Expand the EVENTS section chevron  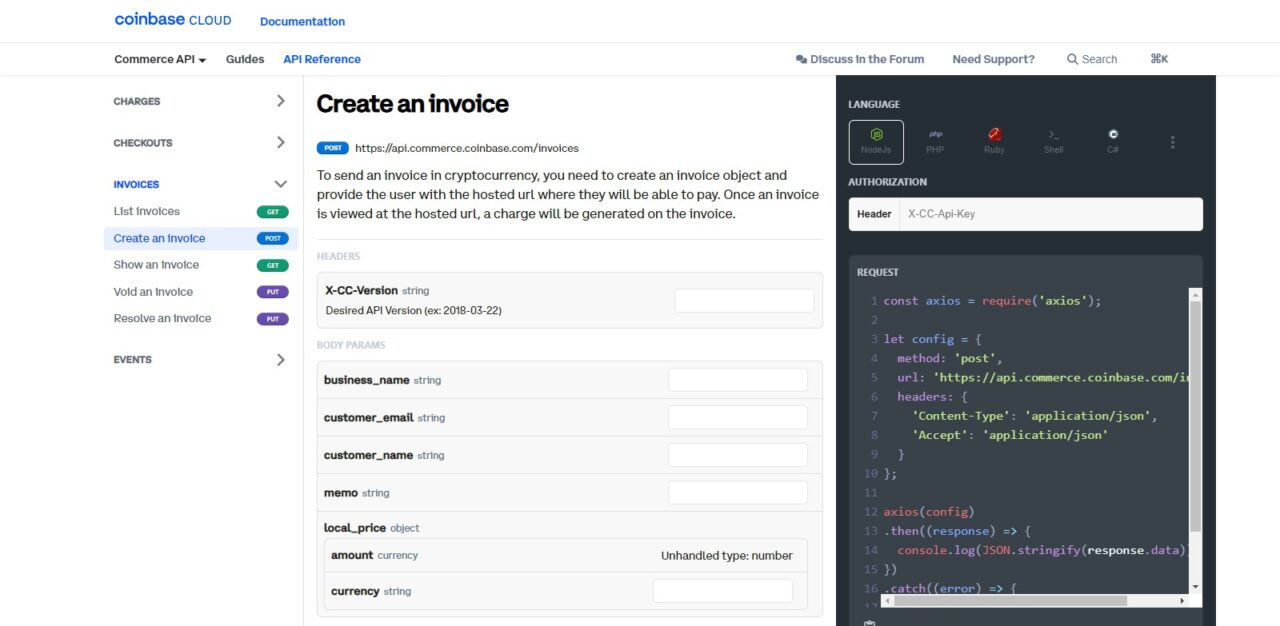coord(280,360)
